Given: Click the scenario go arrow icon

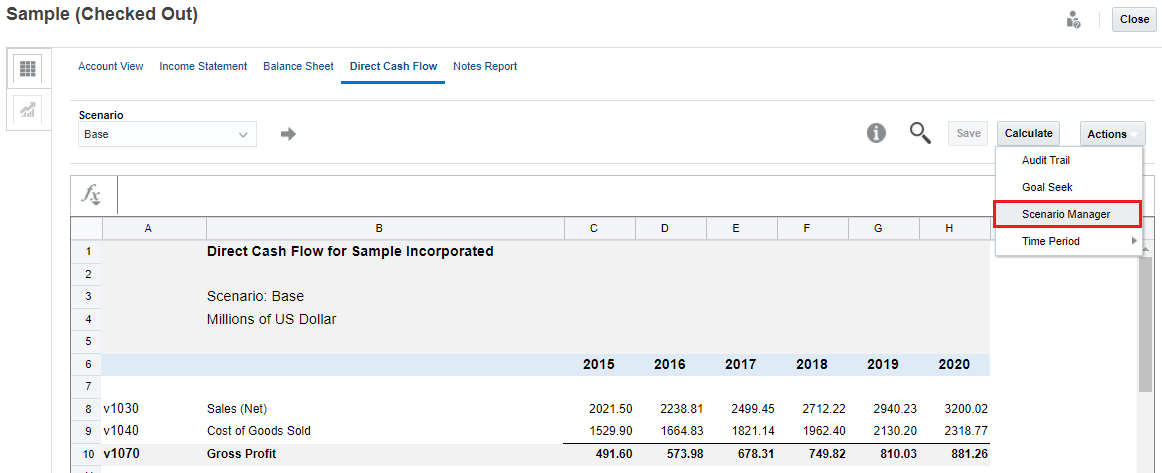Looking at the screenshot, I should coord(289,134).
